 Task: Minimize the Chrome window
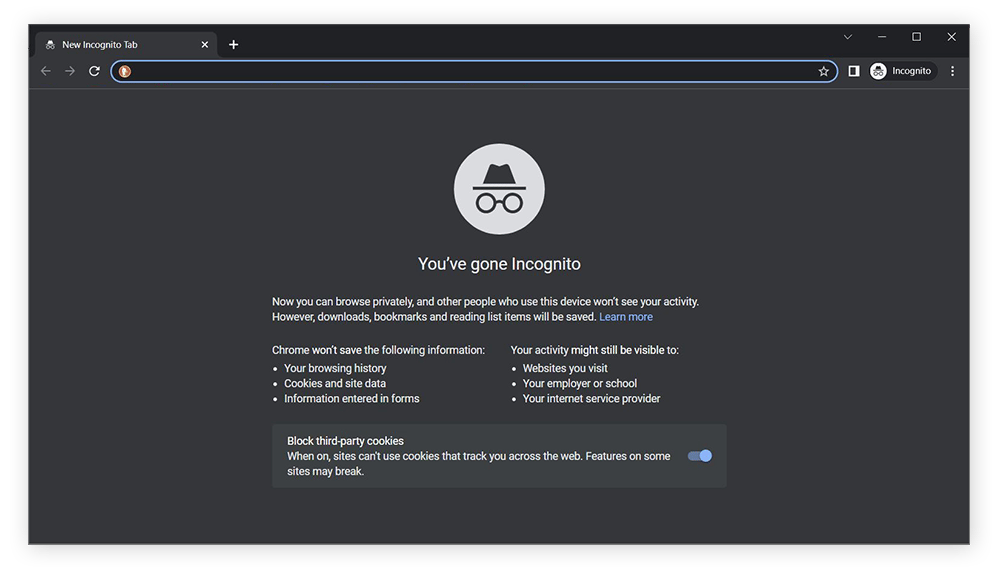click(x=882, y=37)
